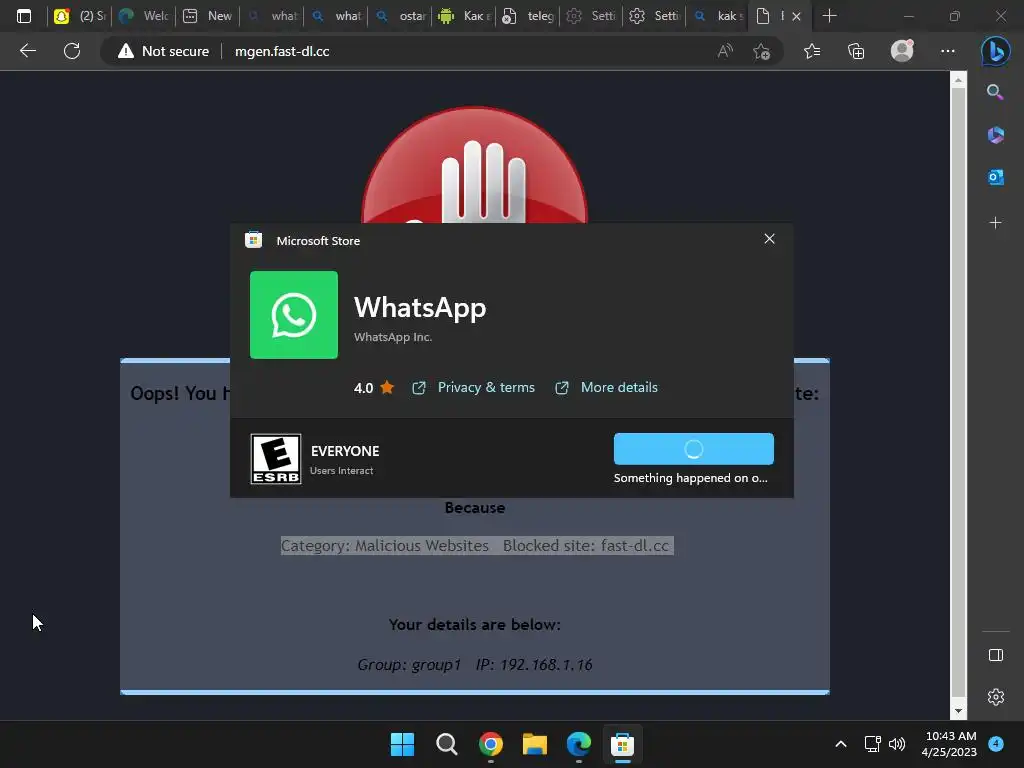Close the current active tab

(x=796, y=16)
